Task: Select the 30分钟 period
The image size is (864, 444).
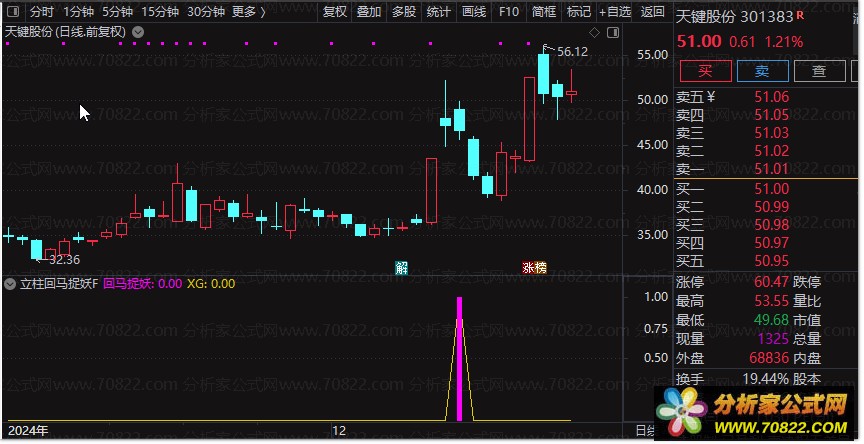Action: tap(206, 12)
